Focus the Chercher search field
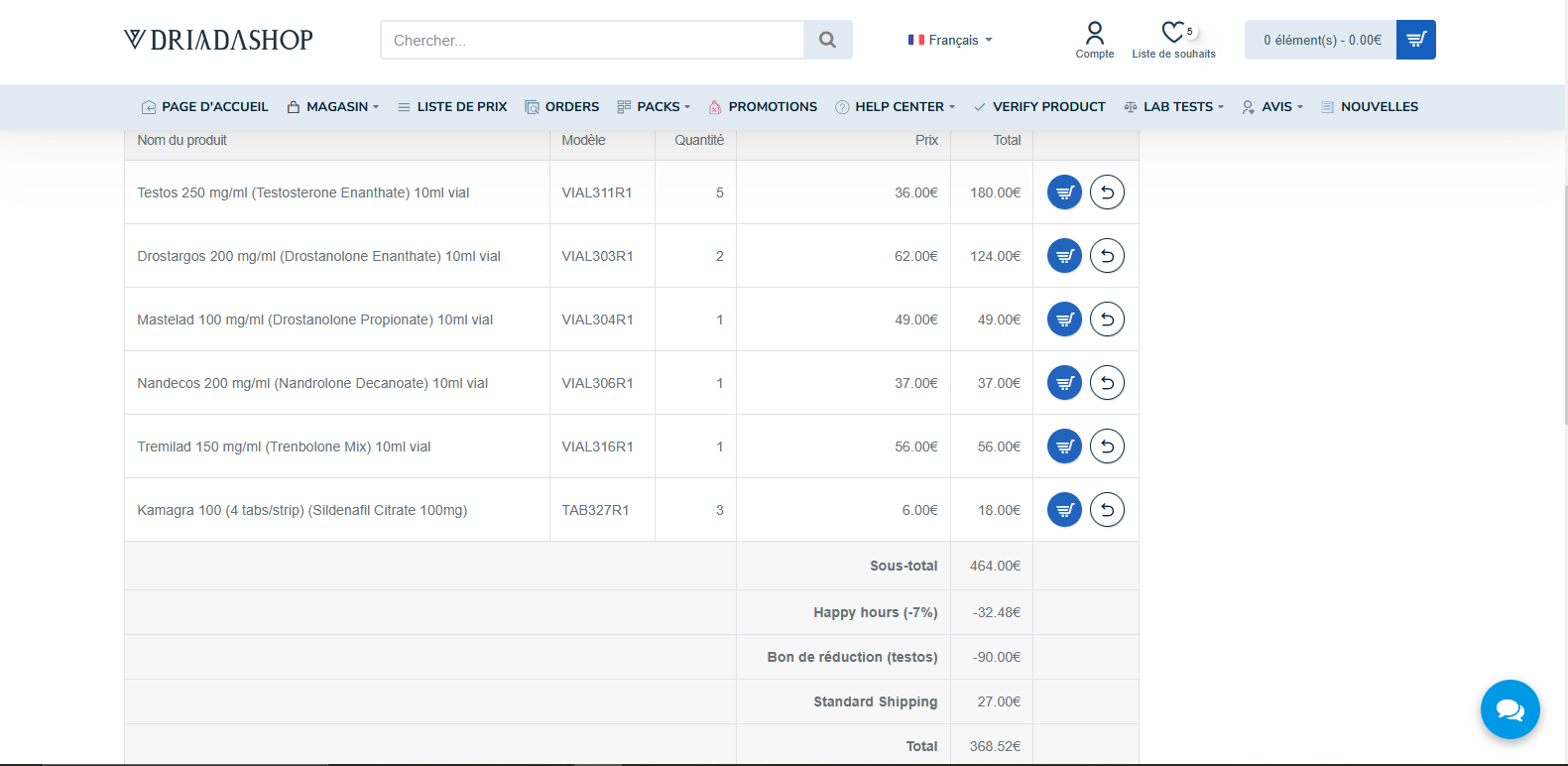 [592, 40]
